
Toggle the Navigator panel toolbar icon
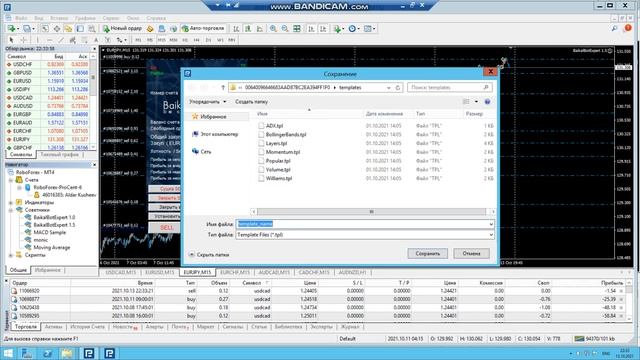pos(68,29)
